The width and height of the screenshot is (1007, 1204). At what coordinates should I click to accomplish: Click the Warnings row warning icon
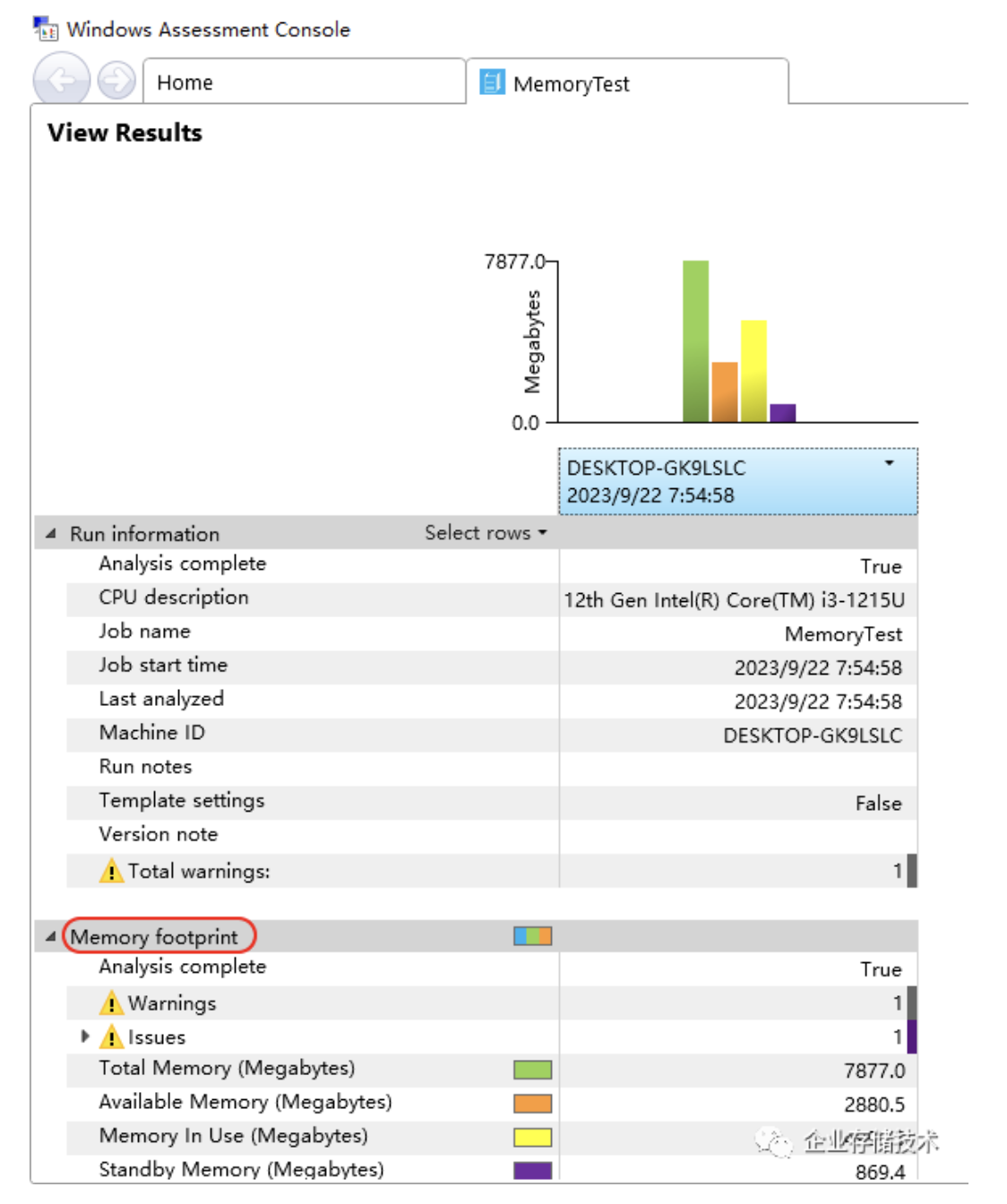tap(111, 1003)
